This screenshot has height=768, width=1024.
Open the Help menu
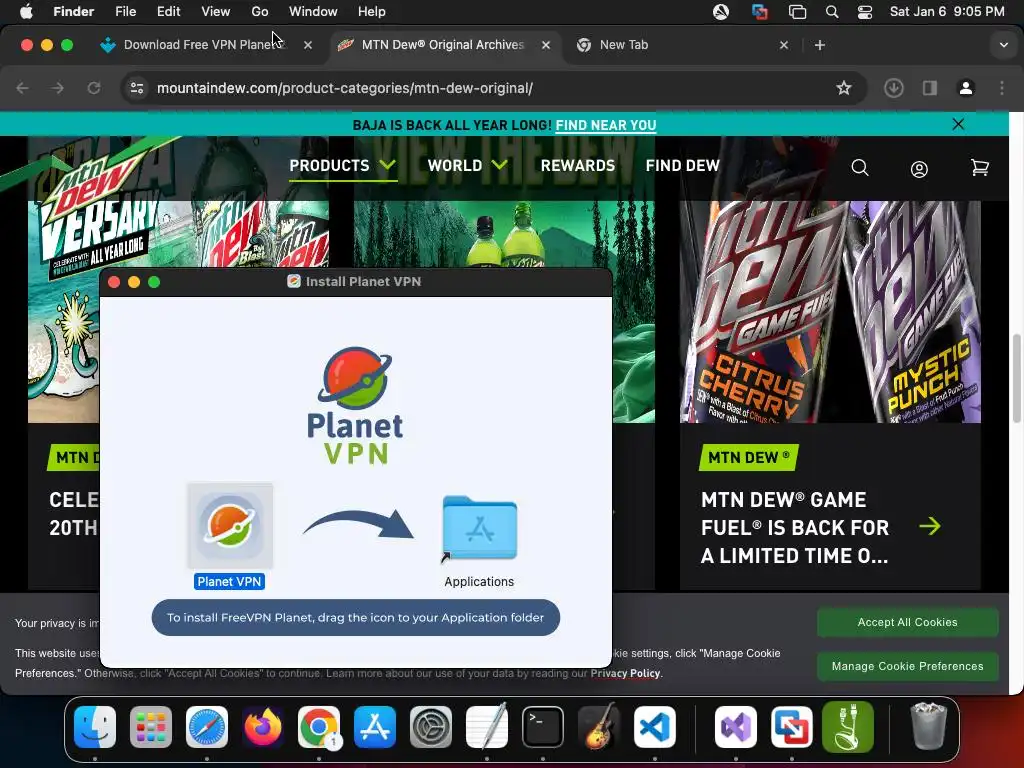(x=372, y=12)
